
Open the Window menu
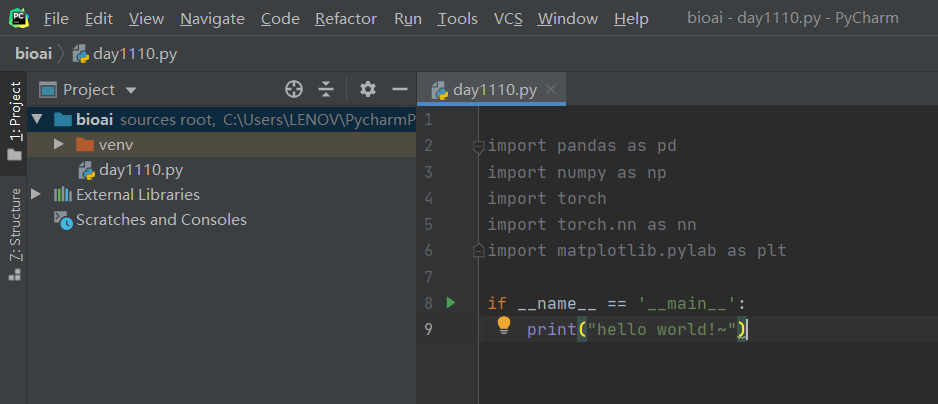568,19
